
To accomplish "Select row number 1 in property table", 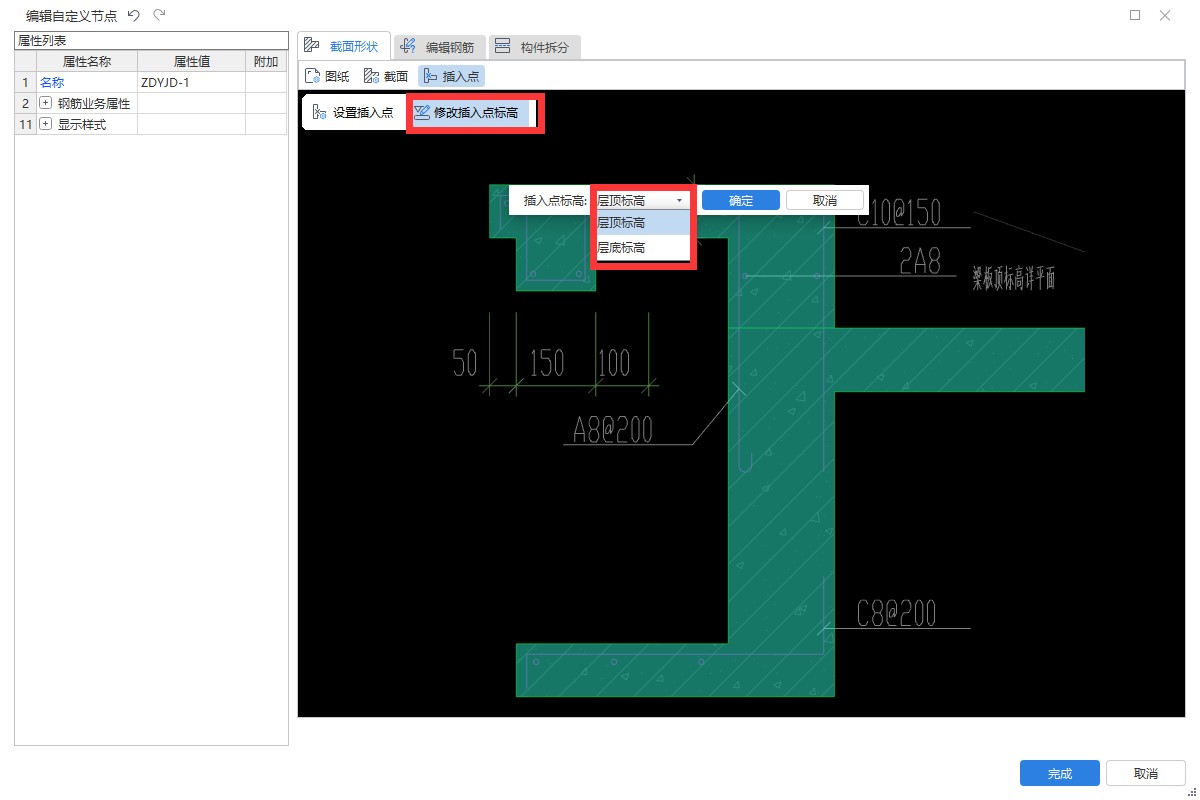I will [25, 82].
